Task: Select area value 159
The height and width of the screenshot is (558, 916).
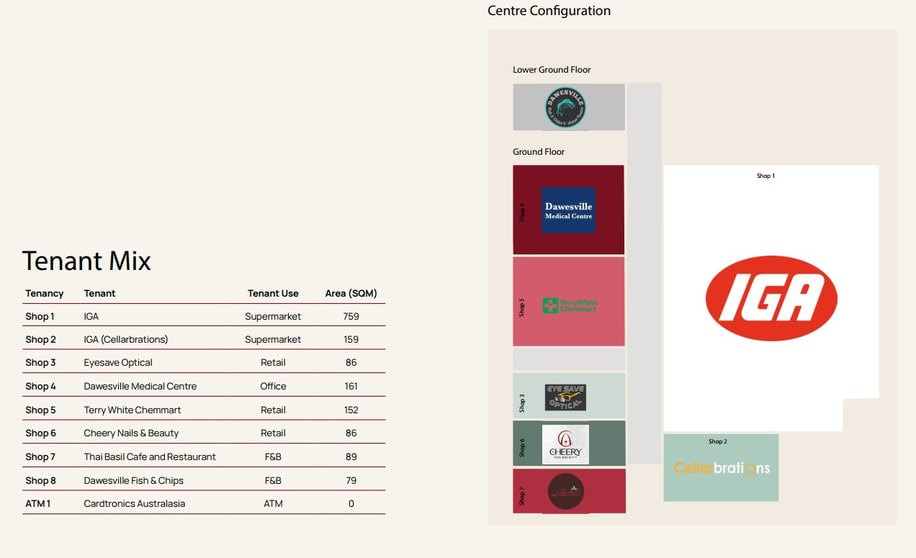Action: coord(351,339)
